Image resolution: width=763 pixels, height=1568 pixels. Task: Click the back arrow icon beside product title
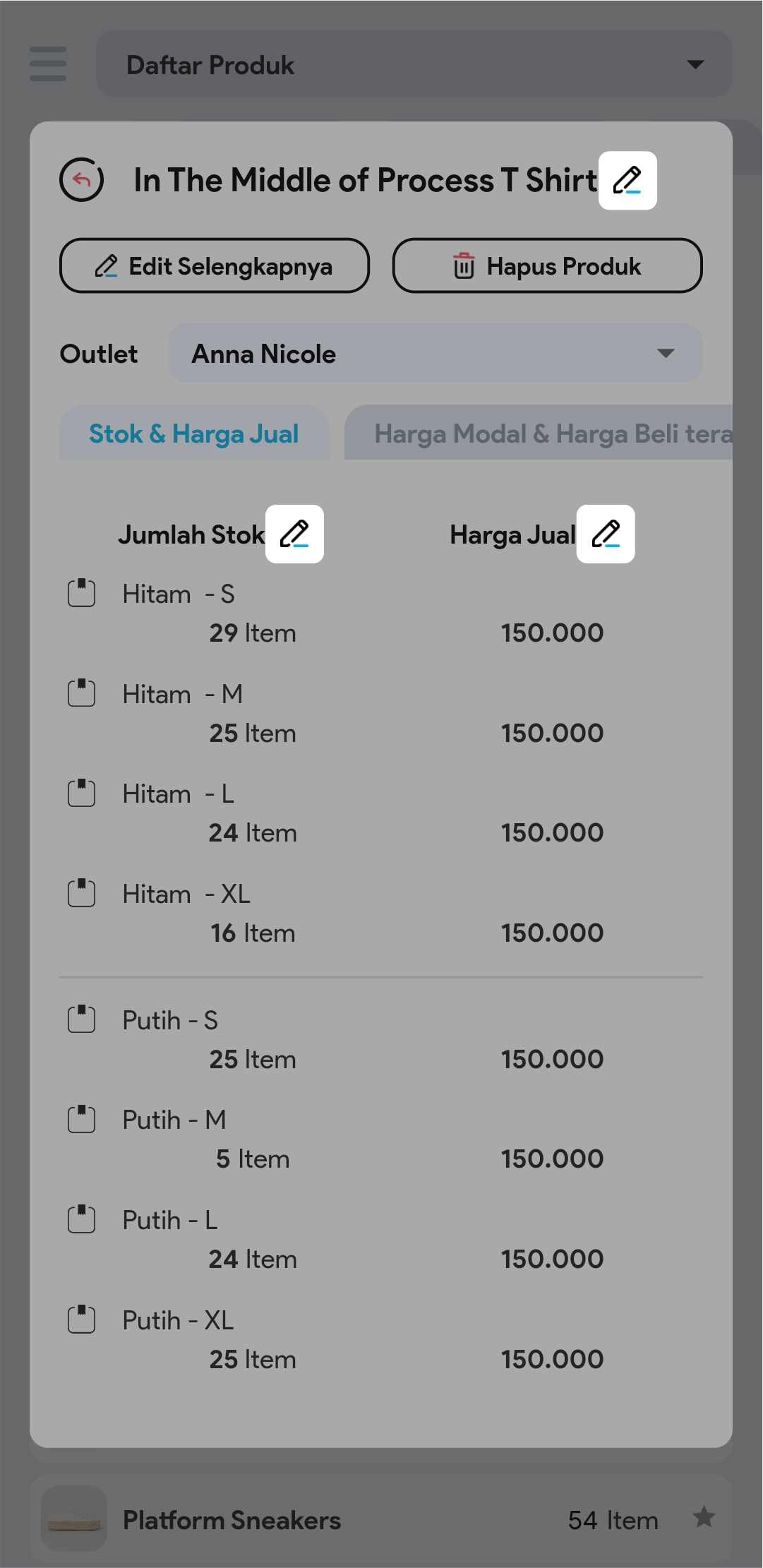(x=82, y=179)
